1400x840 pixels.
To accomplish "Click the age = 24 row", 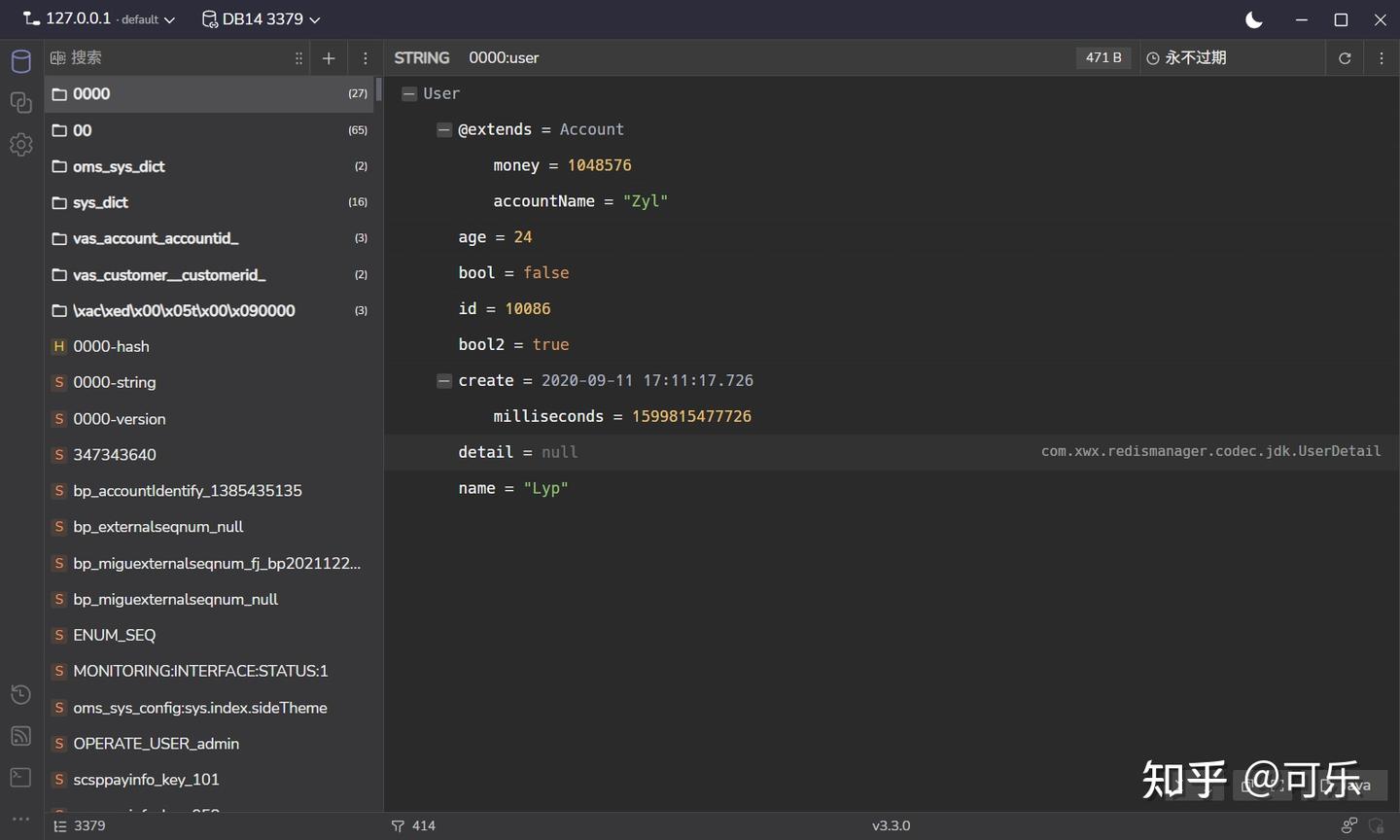I will tap(891, 237).
